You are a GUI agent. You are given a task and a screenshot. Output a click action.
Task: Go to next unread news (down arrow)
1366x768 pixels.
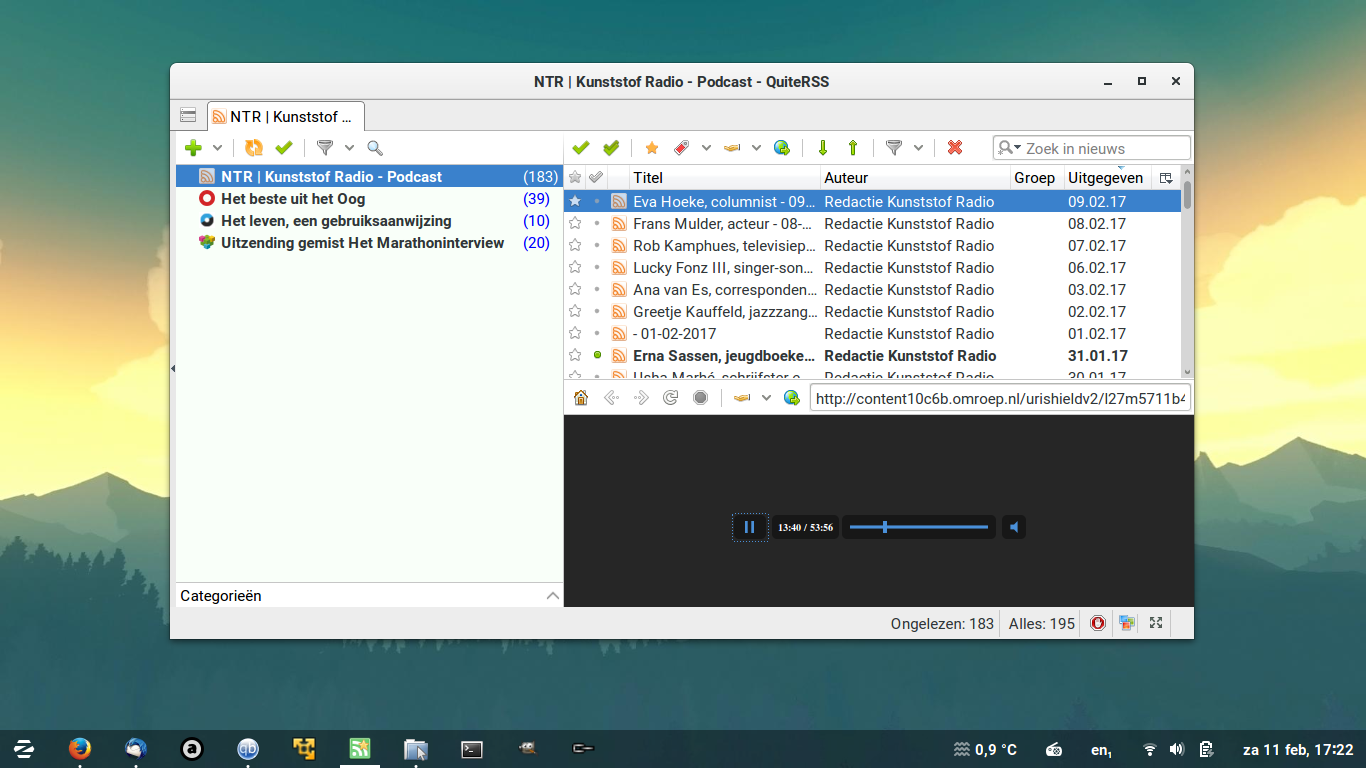823,148
